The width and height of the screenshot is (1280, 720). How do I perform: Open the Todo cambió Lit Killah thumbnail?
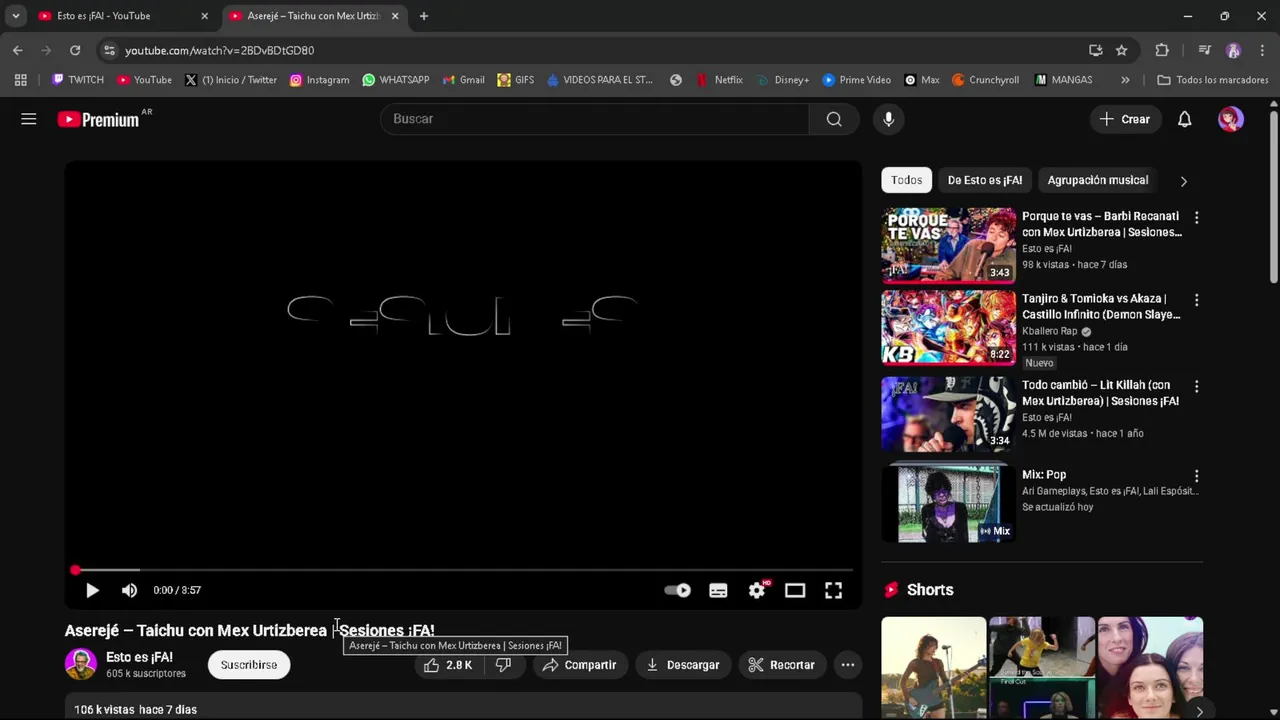[x=948, y=414]
